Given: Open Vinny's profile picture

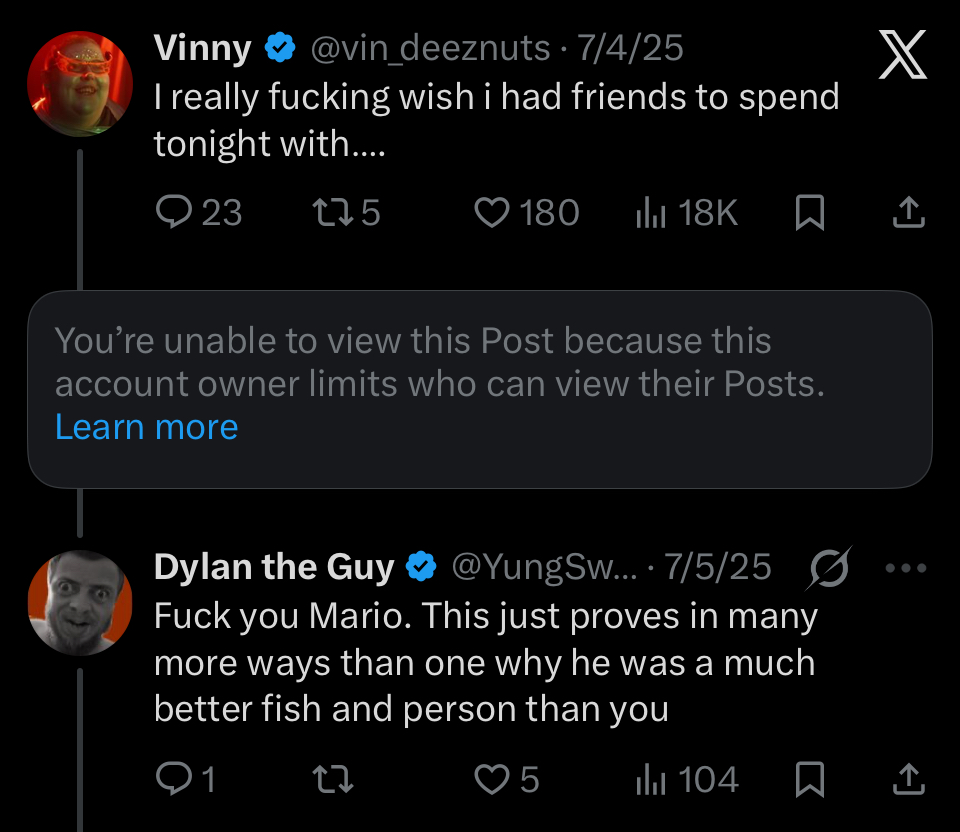Looking at the screenshot, I should tap(80, 84).
